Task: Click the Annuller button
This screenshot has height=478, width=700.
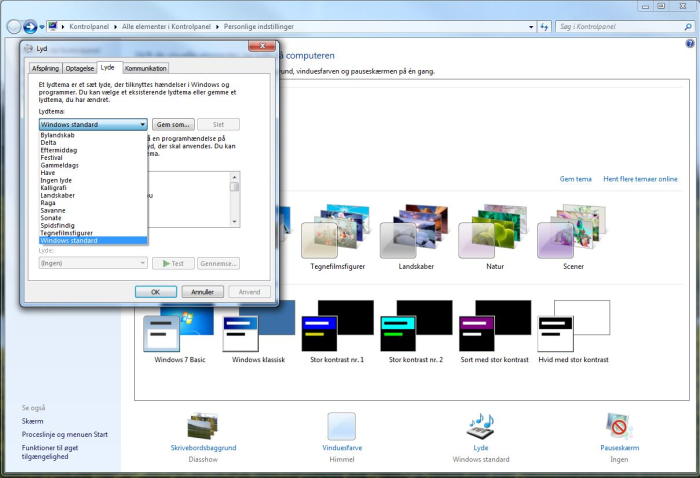Action: click(x=203, y=292)
